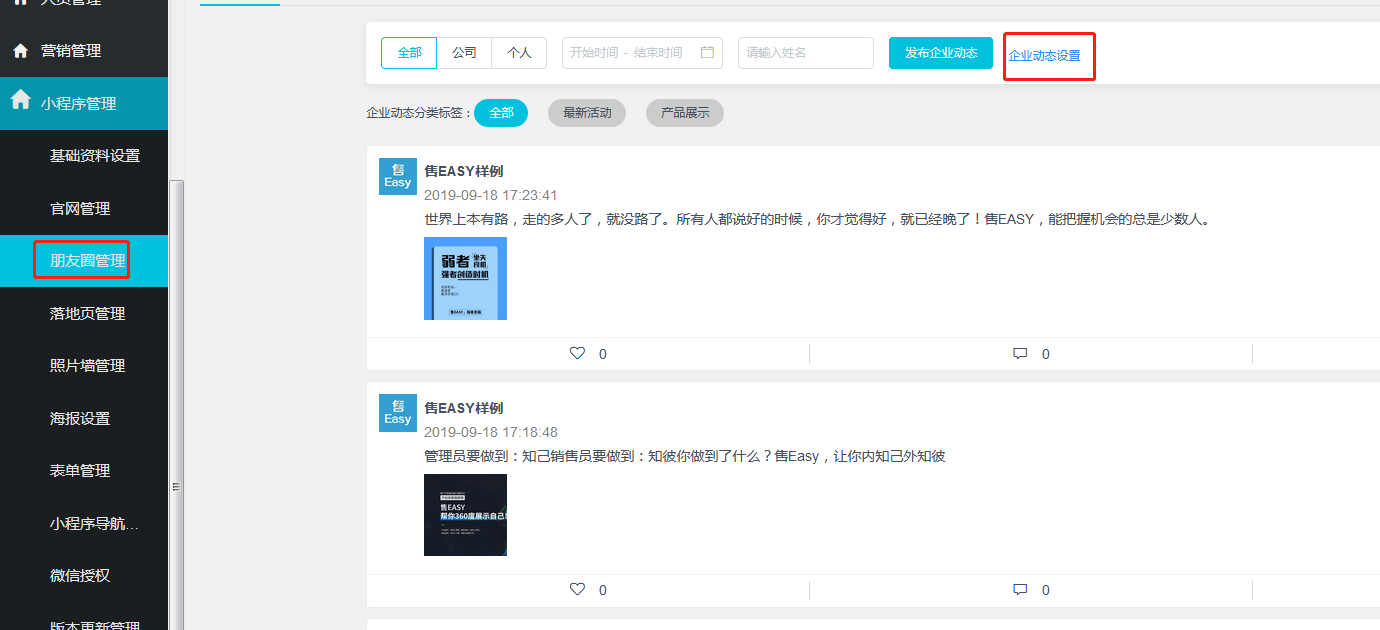Switch to the 公司 filter tab
Image resolution: width=1380 pixels, height=630 pixels.
464,53
